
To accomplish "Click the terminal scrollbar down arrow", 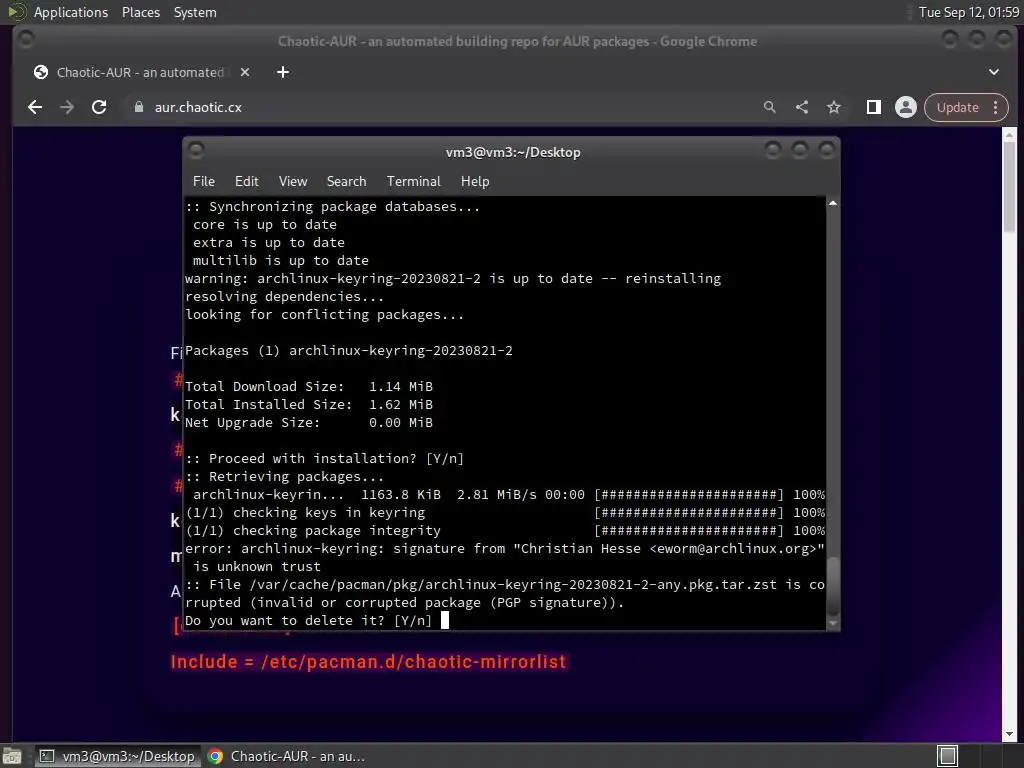I will [x=833, y=623].
